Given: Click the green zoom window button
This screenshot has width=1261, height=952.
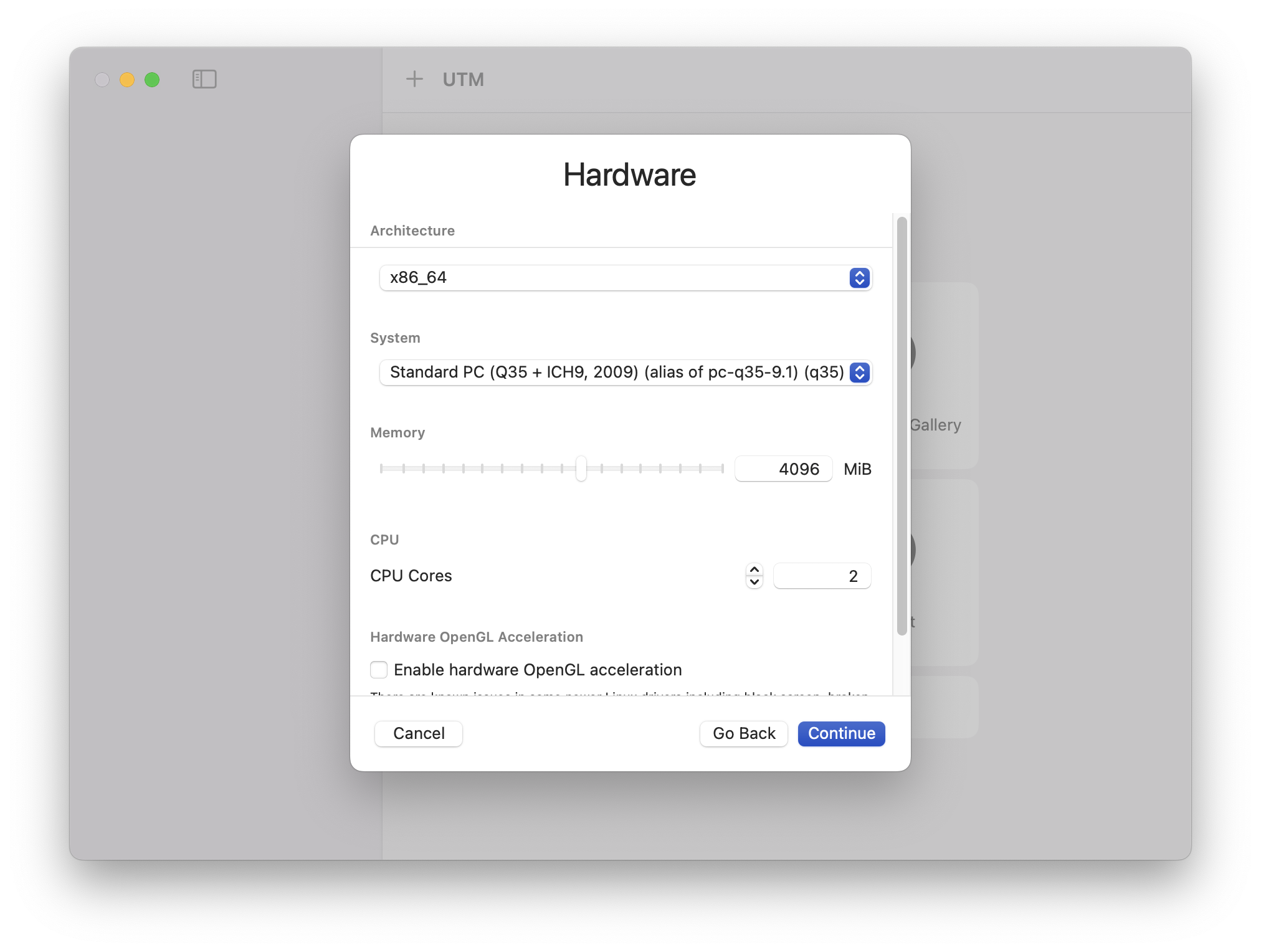Looking at the screenshot, I should click(x=152, y=80).
